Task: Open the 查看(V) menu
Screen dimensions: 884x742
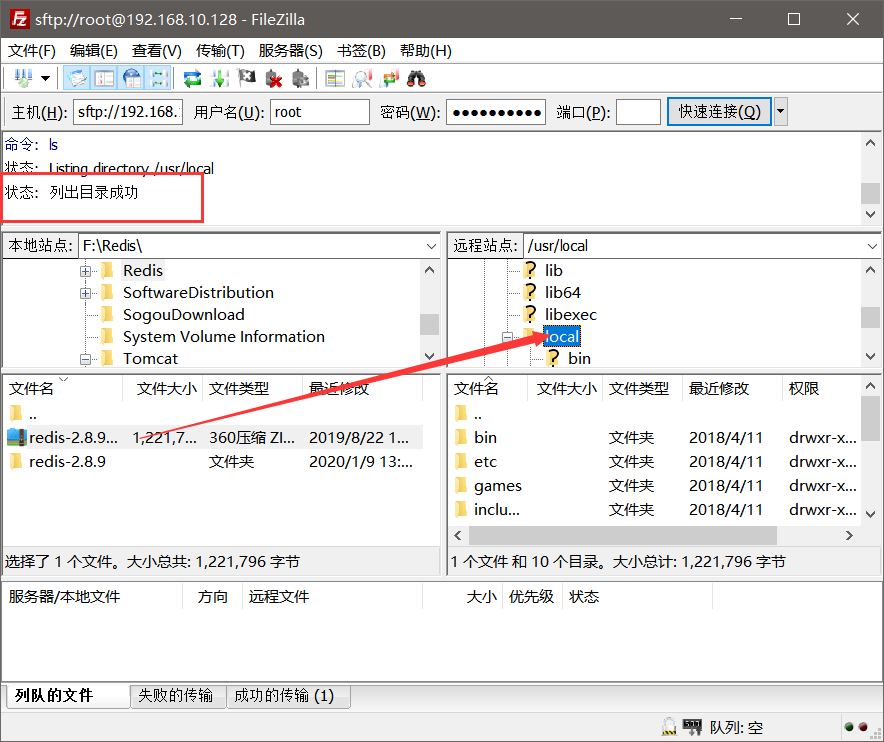Action: (156, 51)
